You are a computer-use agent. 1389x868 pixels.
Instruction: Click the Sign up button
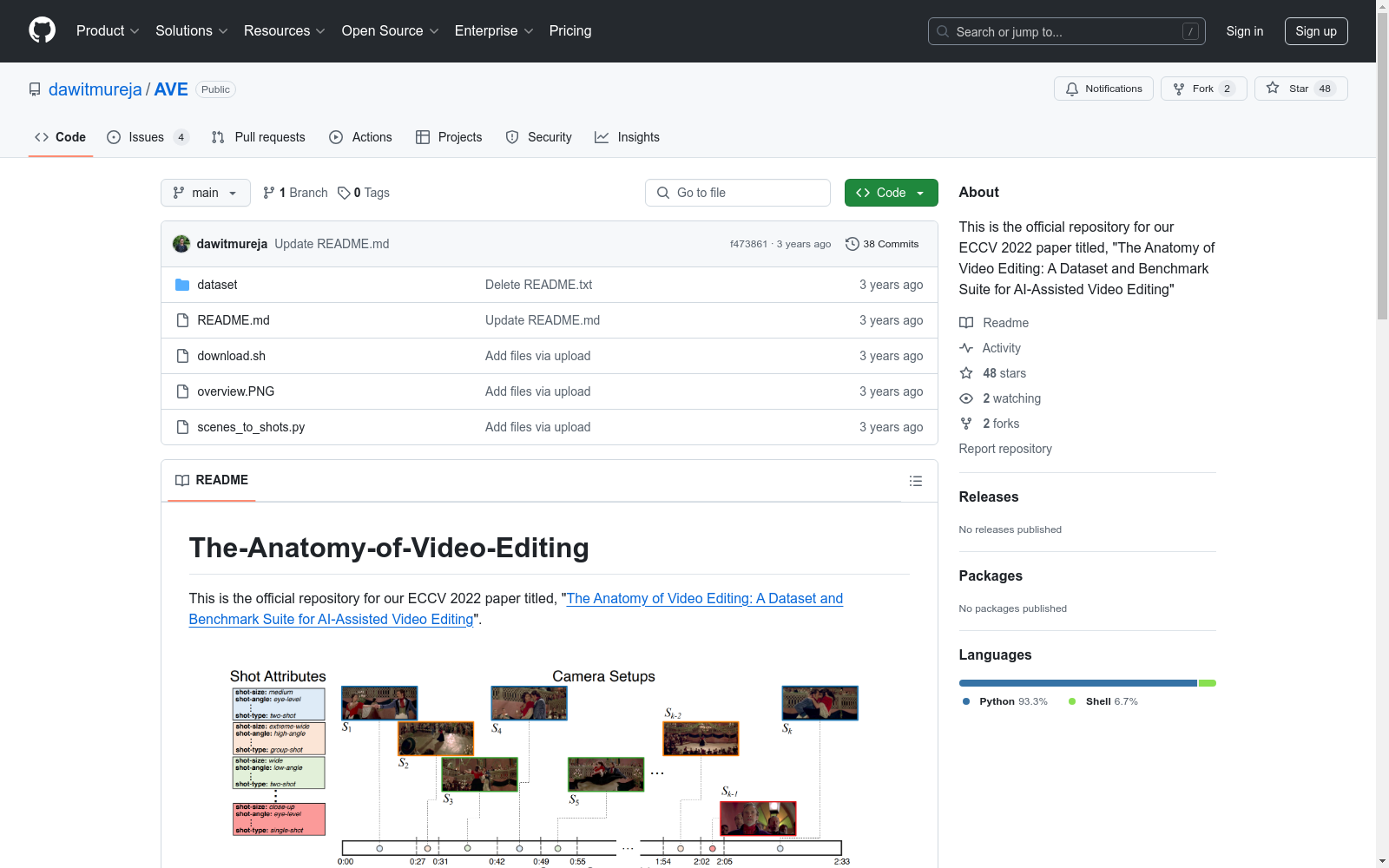pyautogui.click(x=1316, y=31)
